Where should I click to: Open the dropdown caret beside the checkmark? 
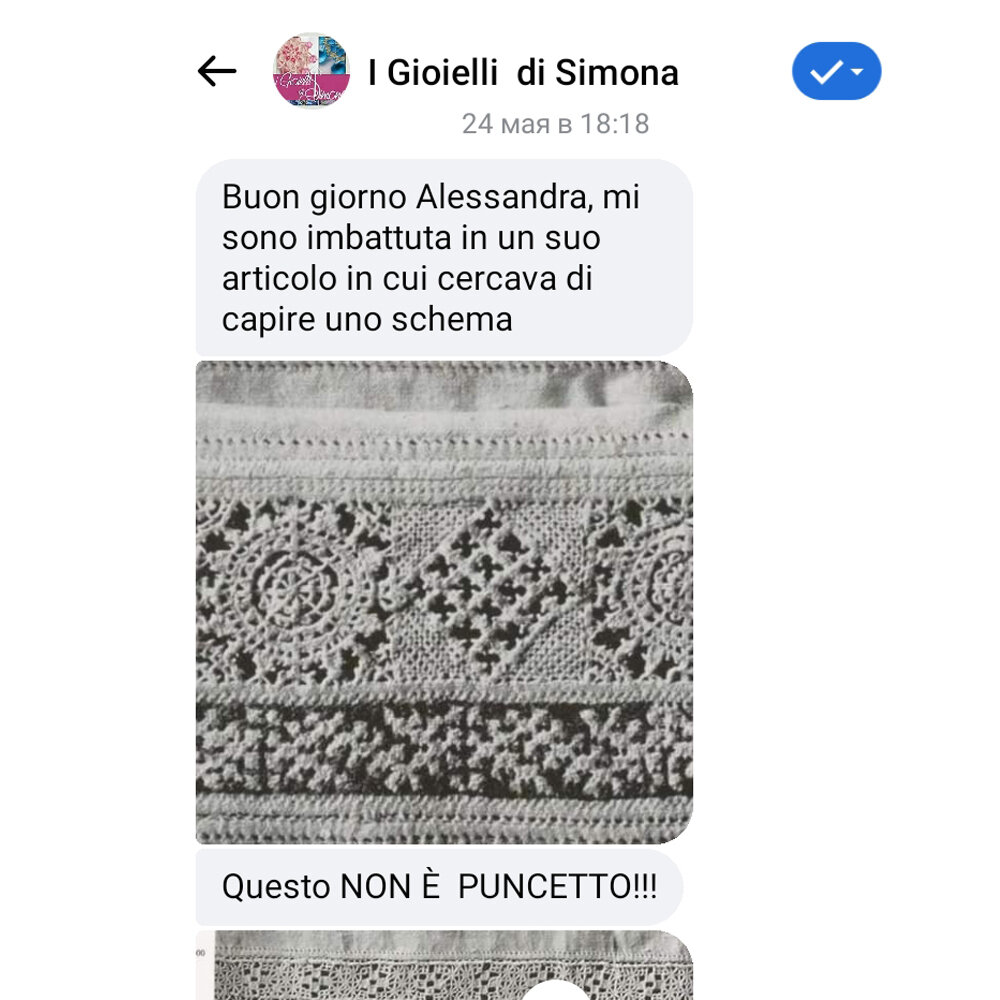tap(858, 71)
